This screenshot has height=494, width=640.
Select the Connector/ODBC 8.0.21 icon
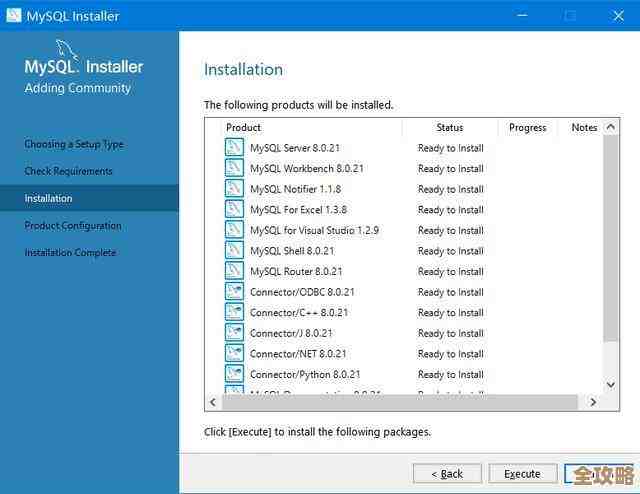click(x=234, y=292)
